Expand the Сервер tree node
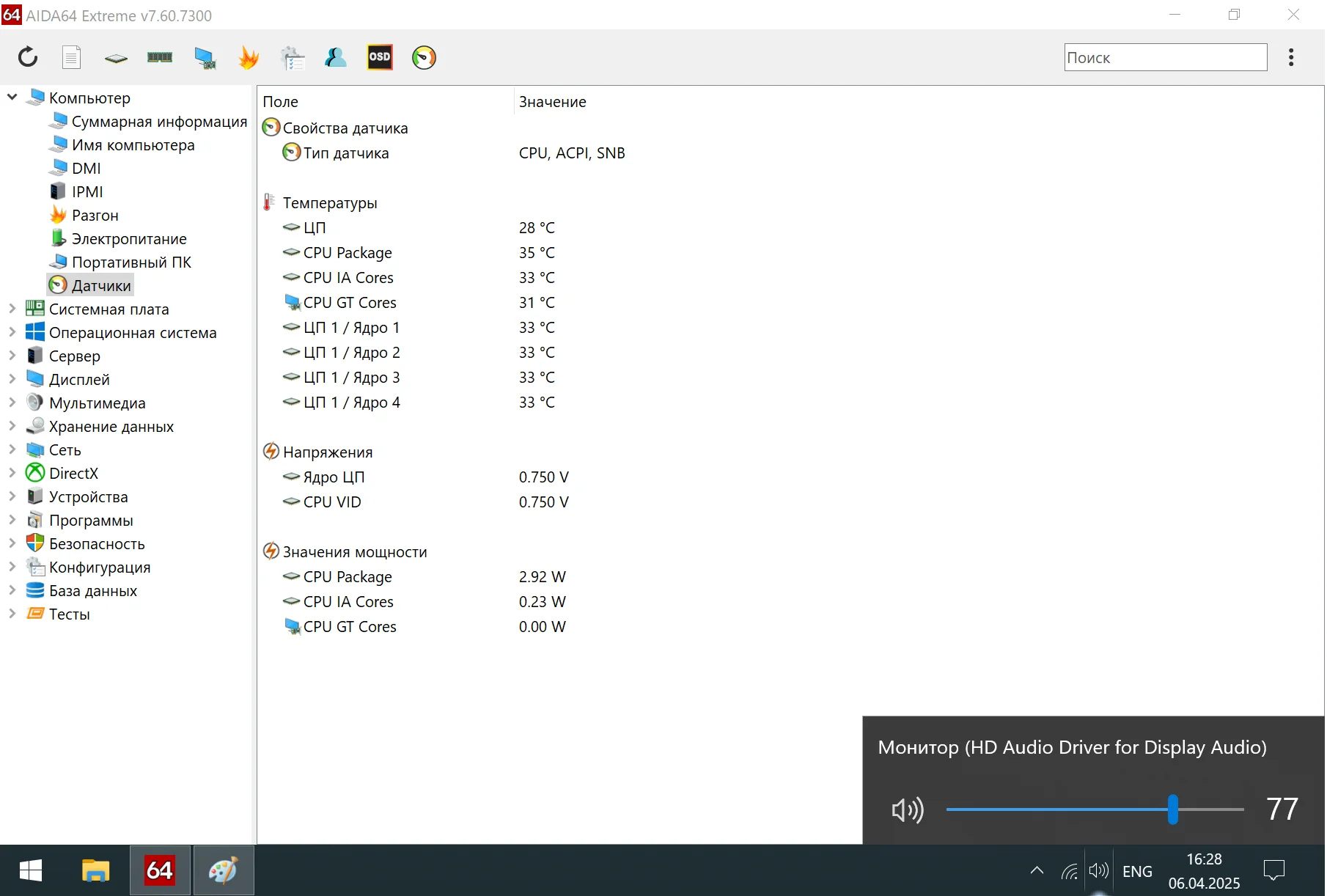The height and width of the screenshot is (896, 1327). click(x=12, y=356)
